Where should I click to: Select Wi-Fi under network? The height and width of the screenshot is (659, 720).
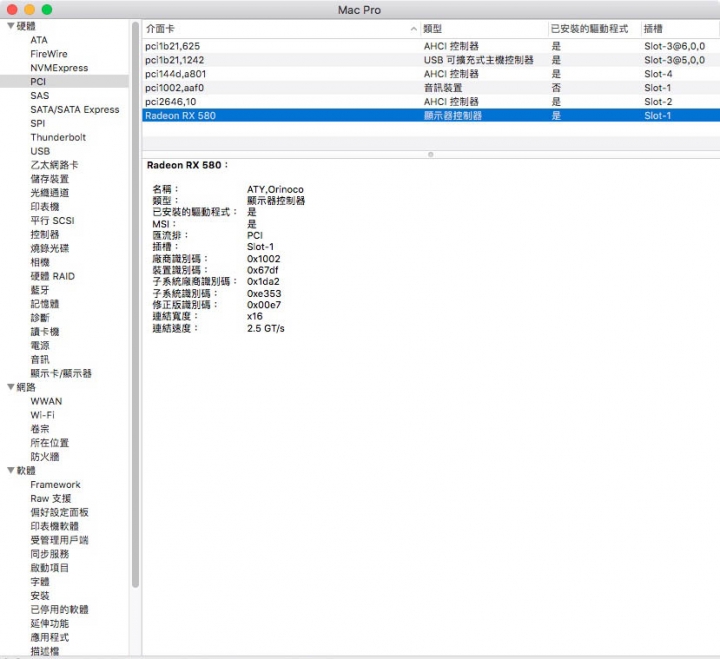point(42,415)
